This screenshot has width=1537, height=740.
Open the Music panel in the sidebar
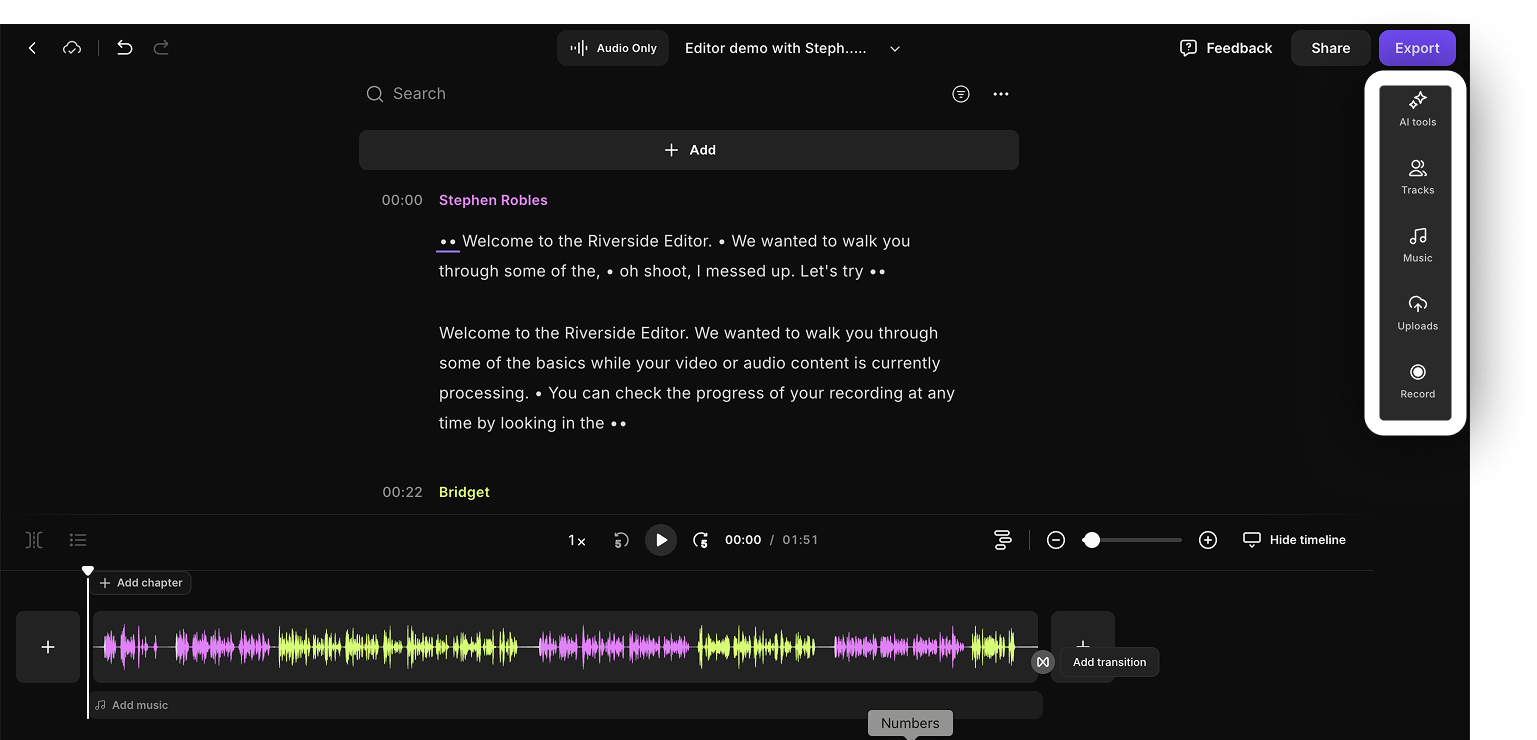click(1417, 244)
